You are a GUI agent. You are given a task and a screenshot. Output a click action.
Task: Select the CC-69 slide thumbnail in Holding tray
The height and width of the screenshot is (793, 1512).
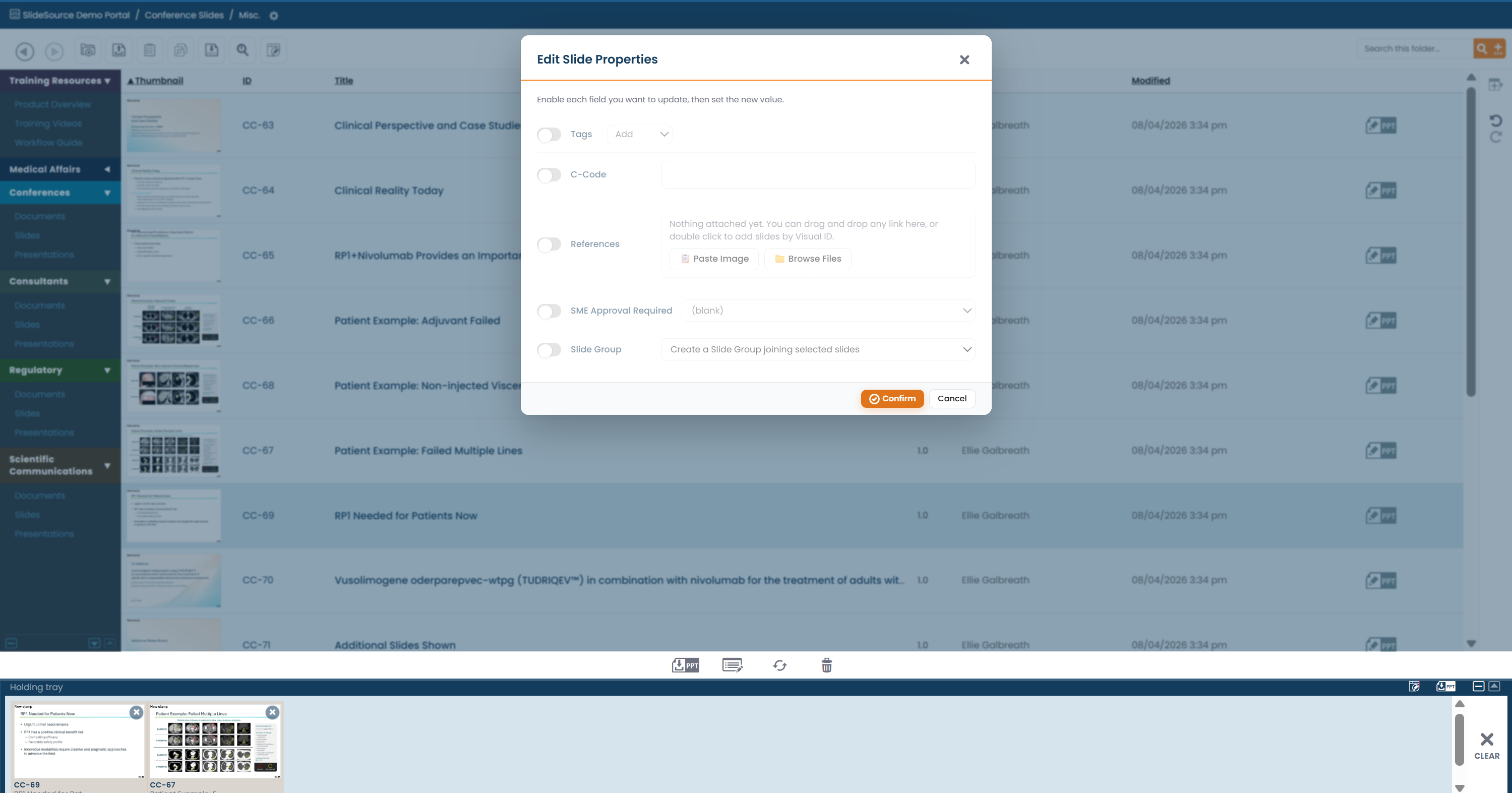coord(79,742)
